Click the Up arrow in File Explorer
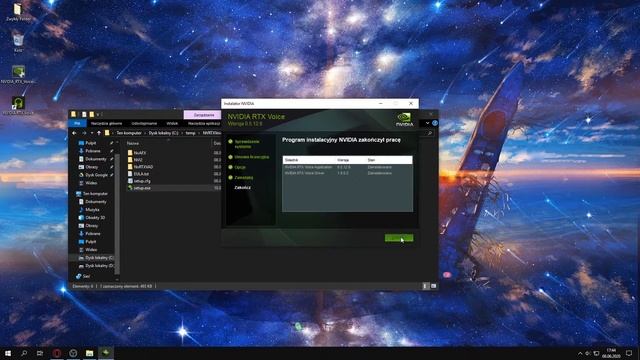This screenshot has height=360, width=640. tap(99, 133)
